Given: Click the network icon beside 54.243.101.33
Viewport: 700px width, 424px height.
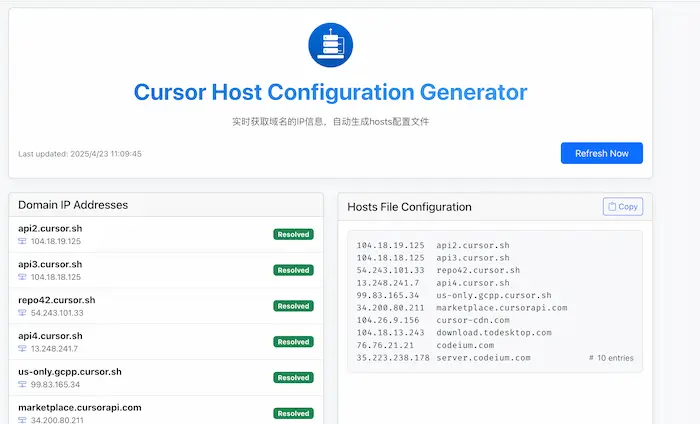Looking at the screenshot, I should (x=23, y=313).
